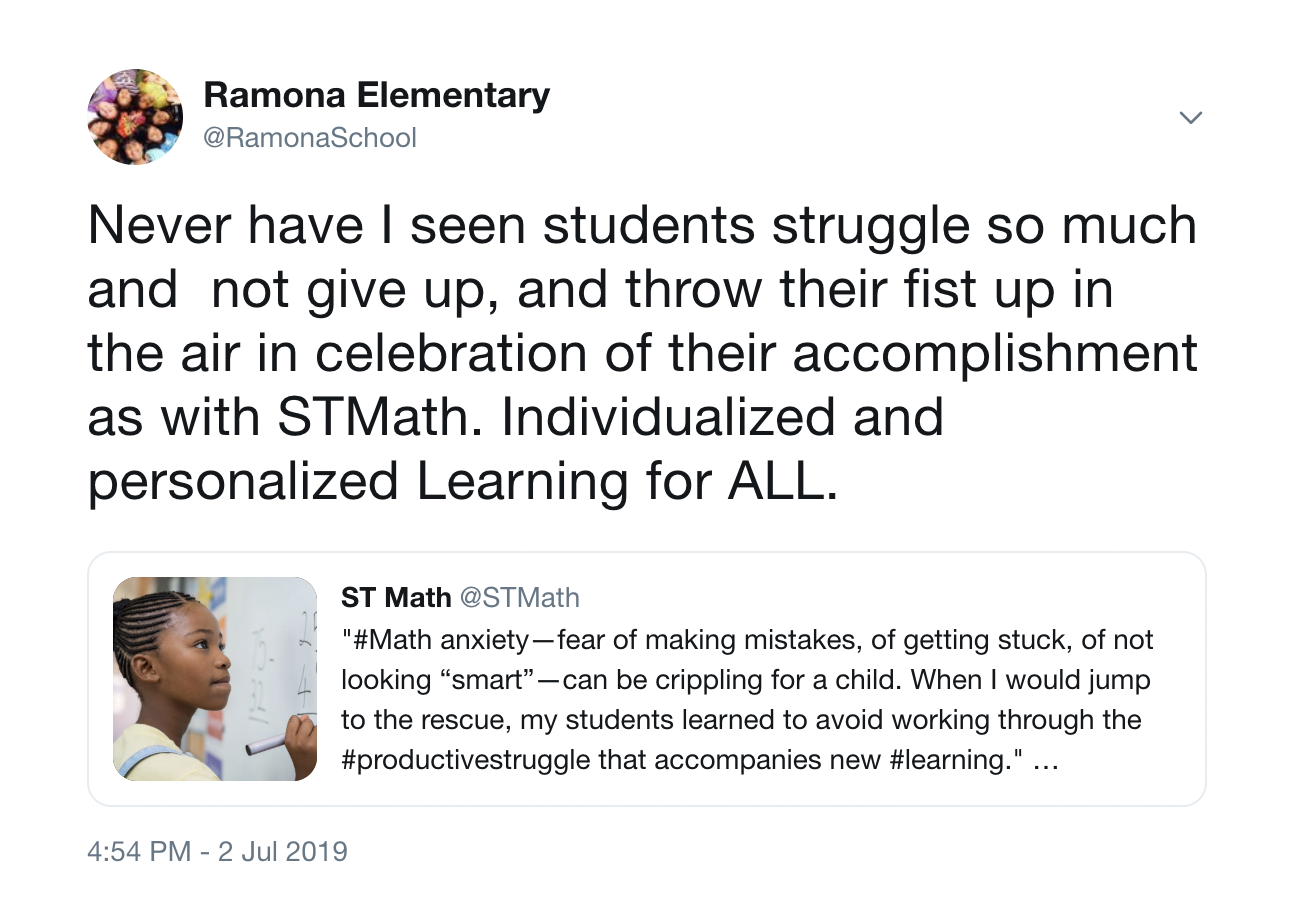Click "personalized Learning for ALL" text

(458, 481)
